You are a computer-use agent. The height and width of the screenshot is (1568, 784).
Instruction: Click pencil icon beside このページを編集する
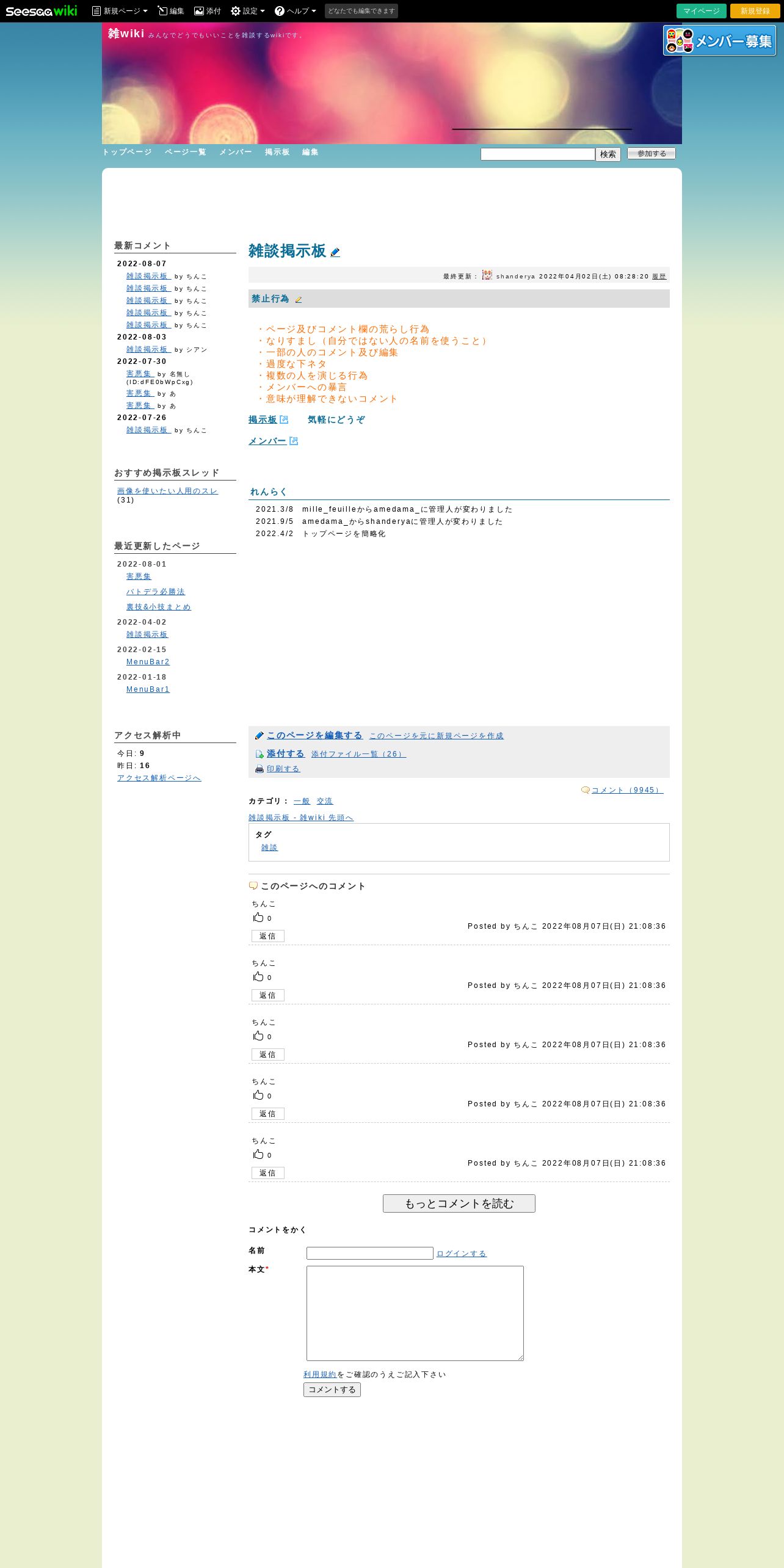[x=260, y=736]
